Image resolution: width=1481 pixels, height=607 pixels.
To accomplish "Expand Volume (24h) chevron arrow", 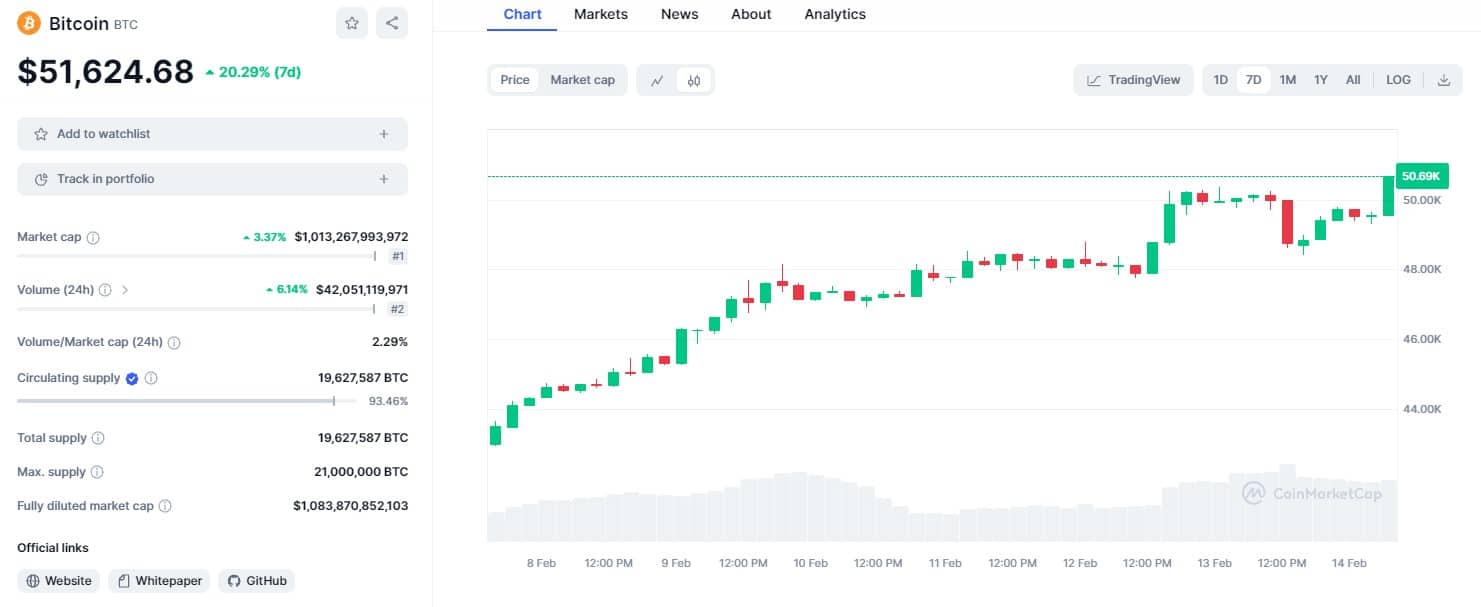I will tap(125, 290).
